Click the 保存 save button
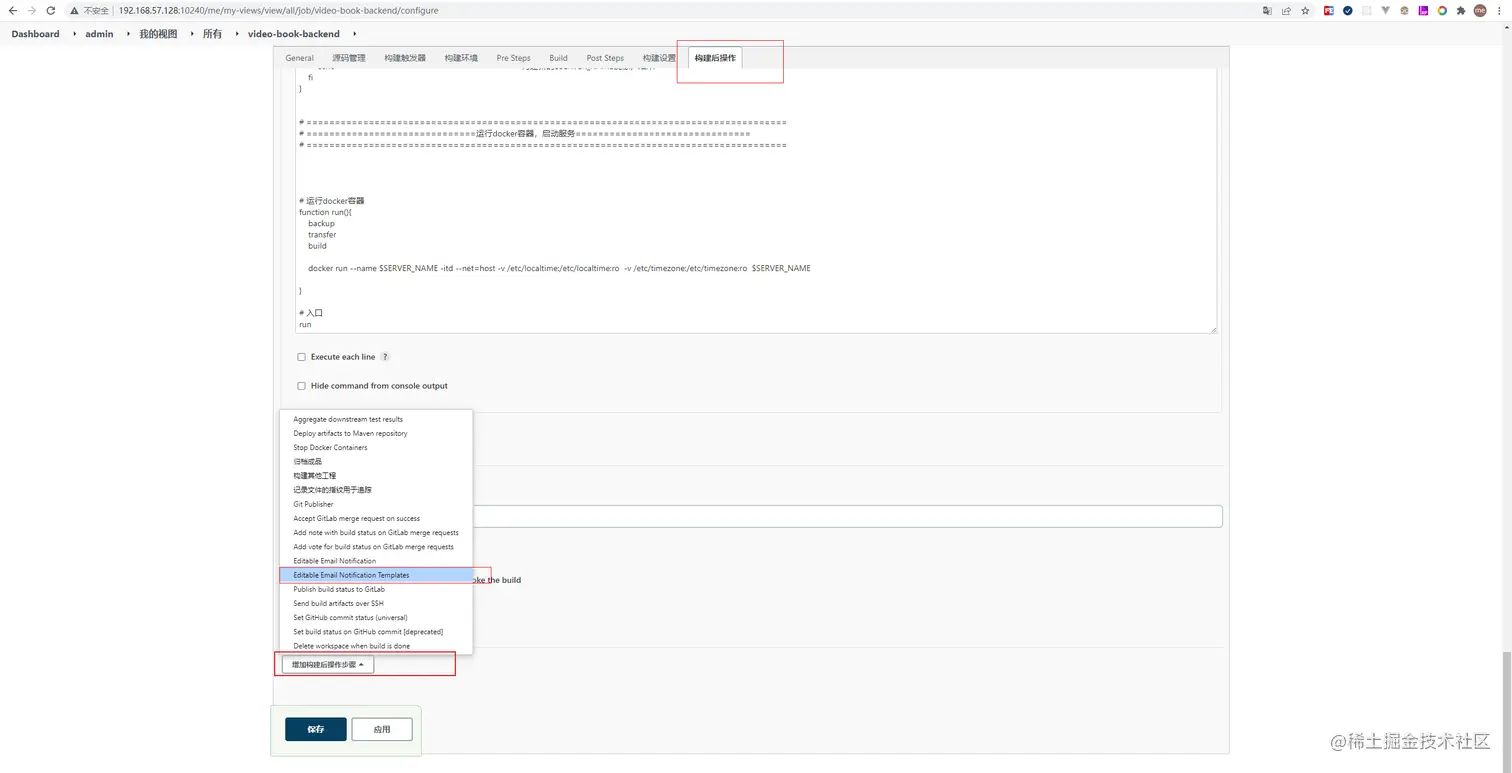The height and width of the screenshot is (773, 1512). pyautogui.click(x=316, y=729)
